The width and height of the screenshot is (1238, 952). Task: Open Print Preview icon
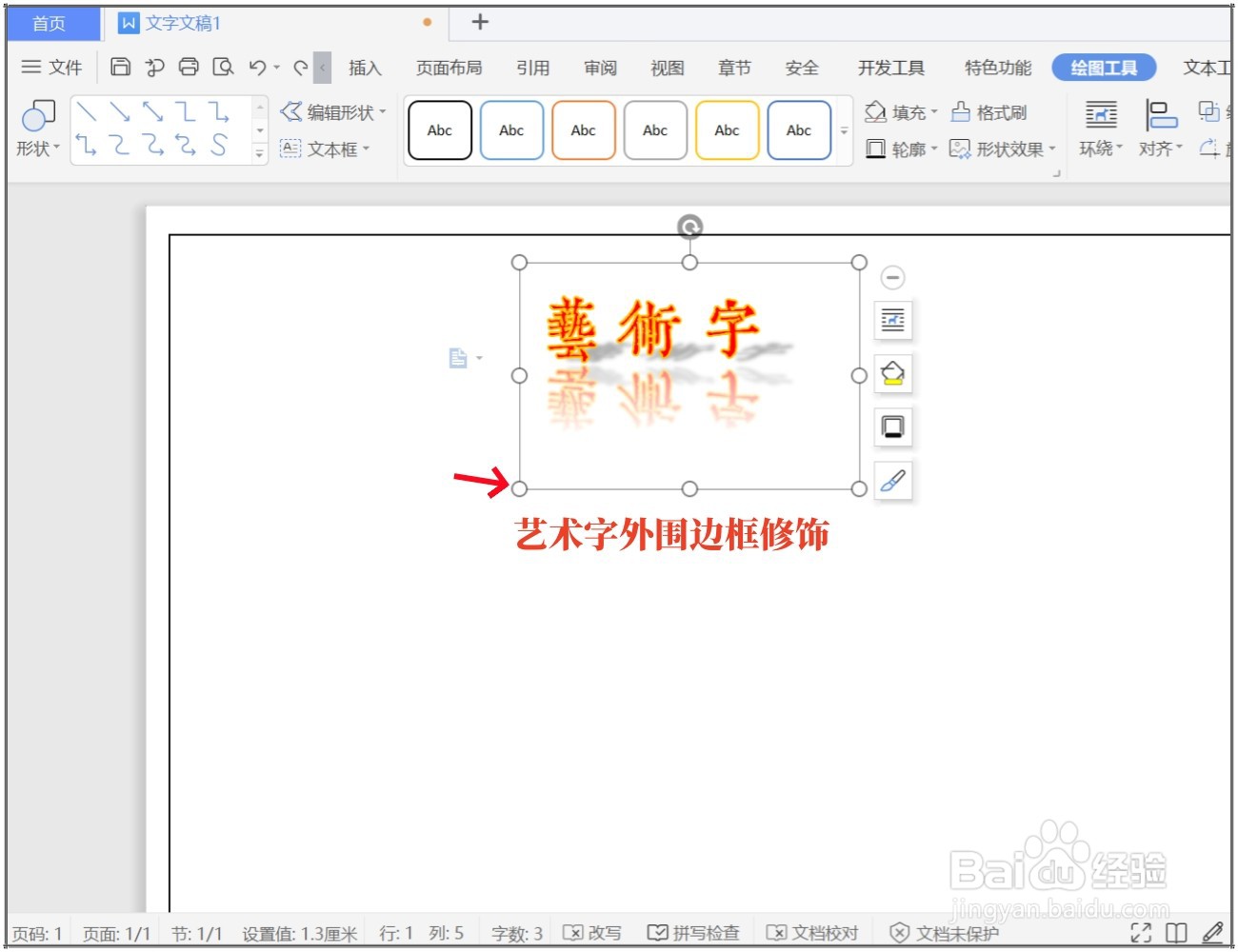tap(223, 67)
